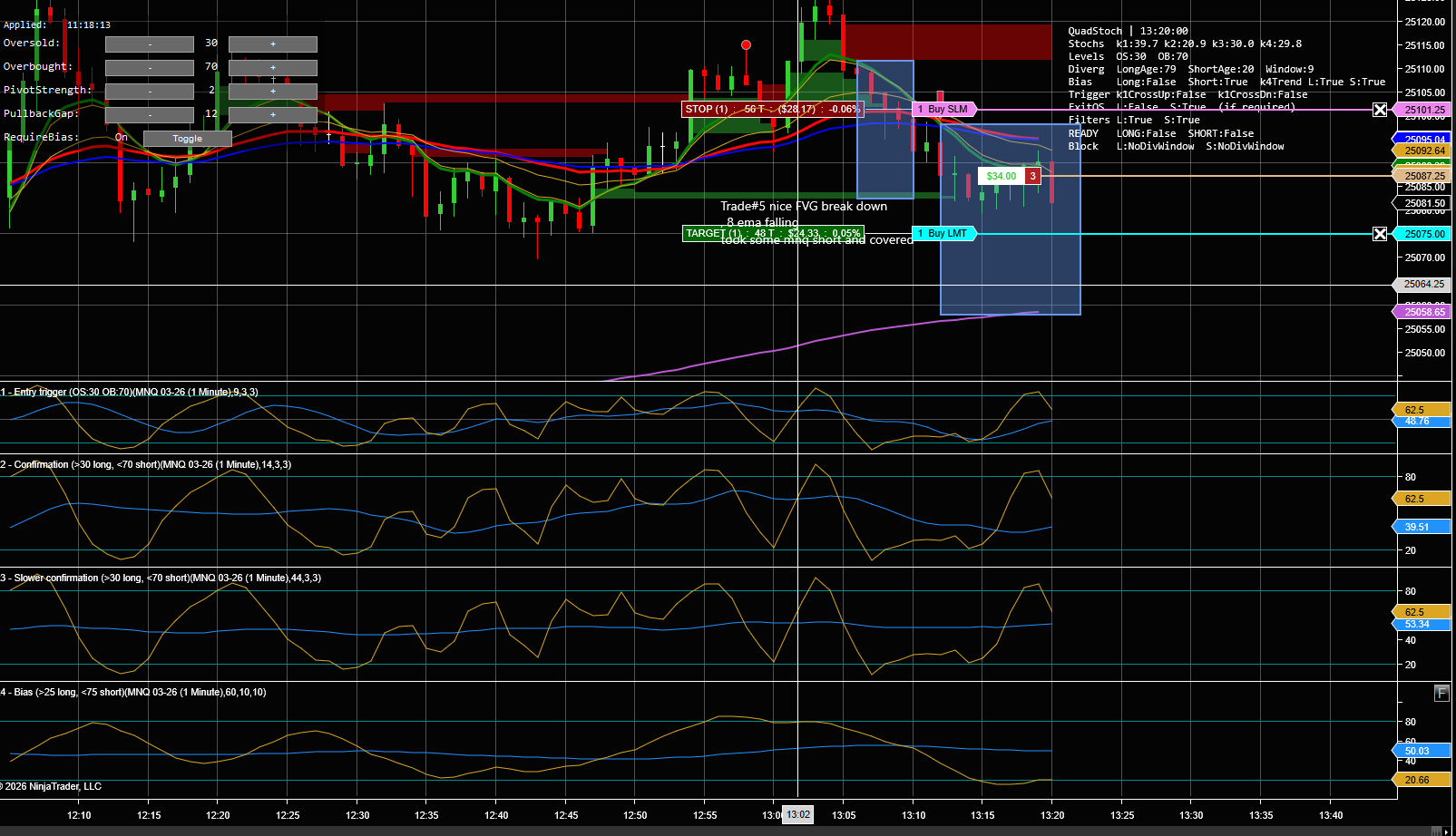This screenshot has width=1456, height=836.
Task: Click the F fixed-scale icon on the price axis
Action: pyautogui.click(x=1441, y=693)
